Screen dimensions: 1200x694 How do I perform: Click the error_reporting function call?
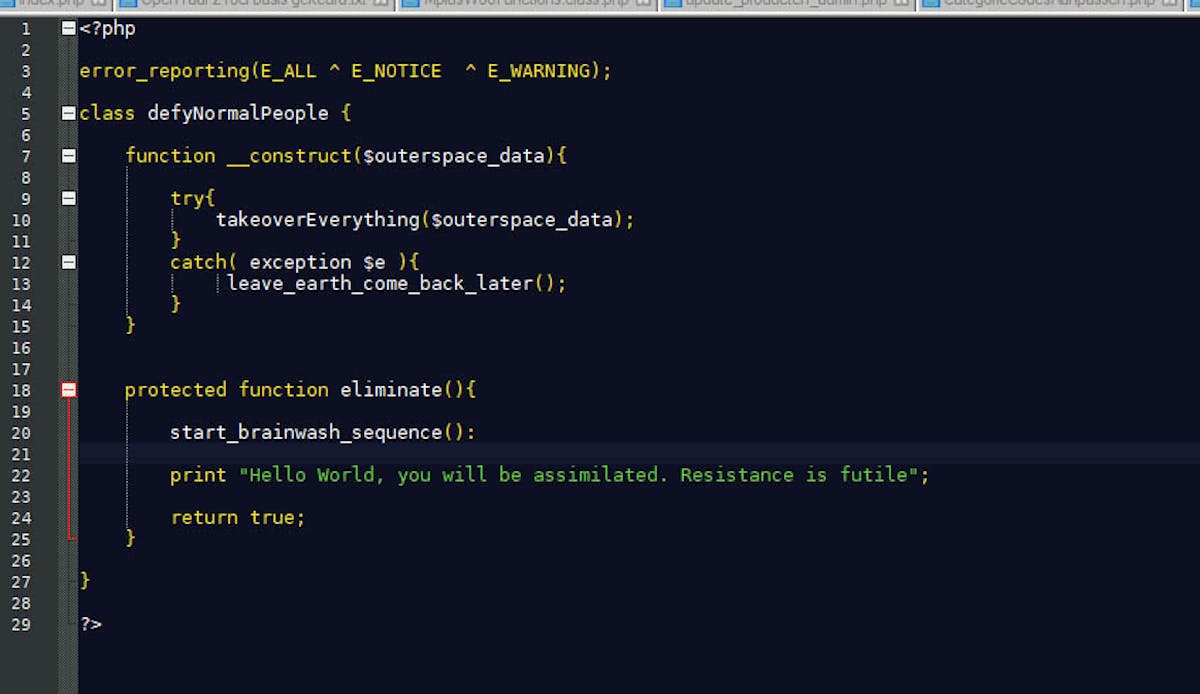coord(163,71)
